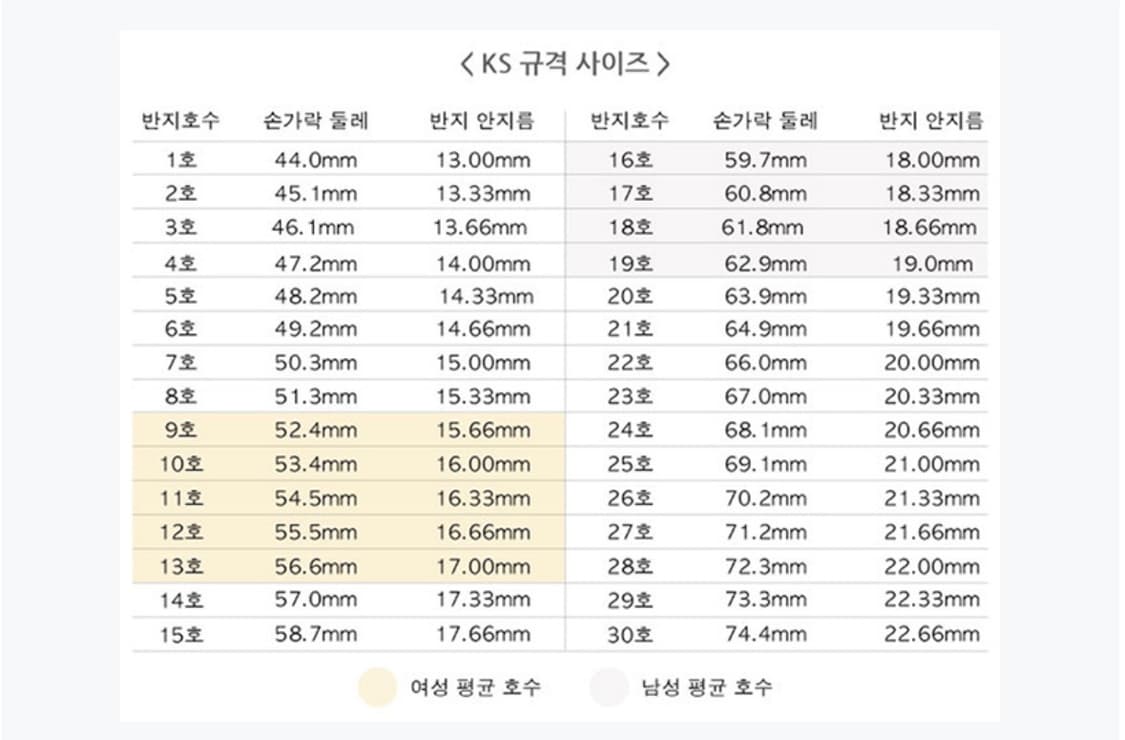Viewport: 1125px width, 740px height.
Task: Click the 'KS 규격 사이즈' title
Action: 563,65
